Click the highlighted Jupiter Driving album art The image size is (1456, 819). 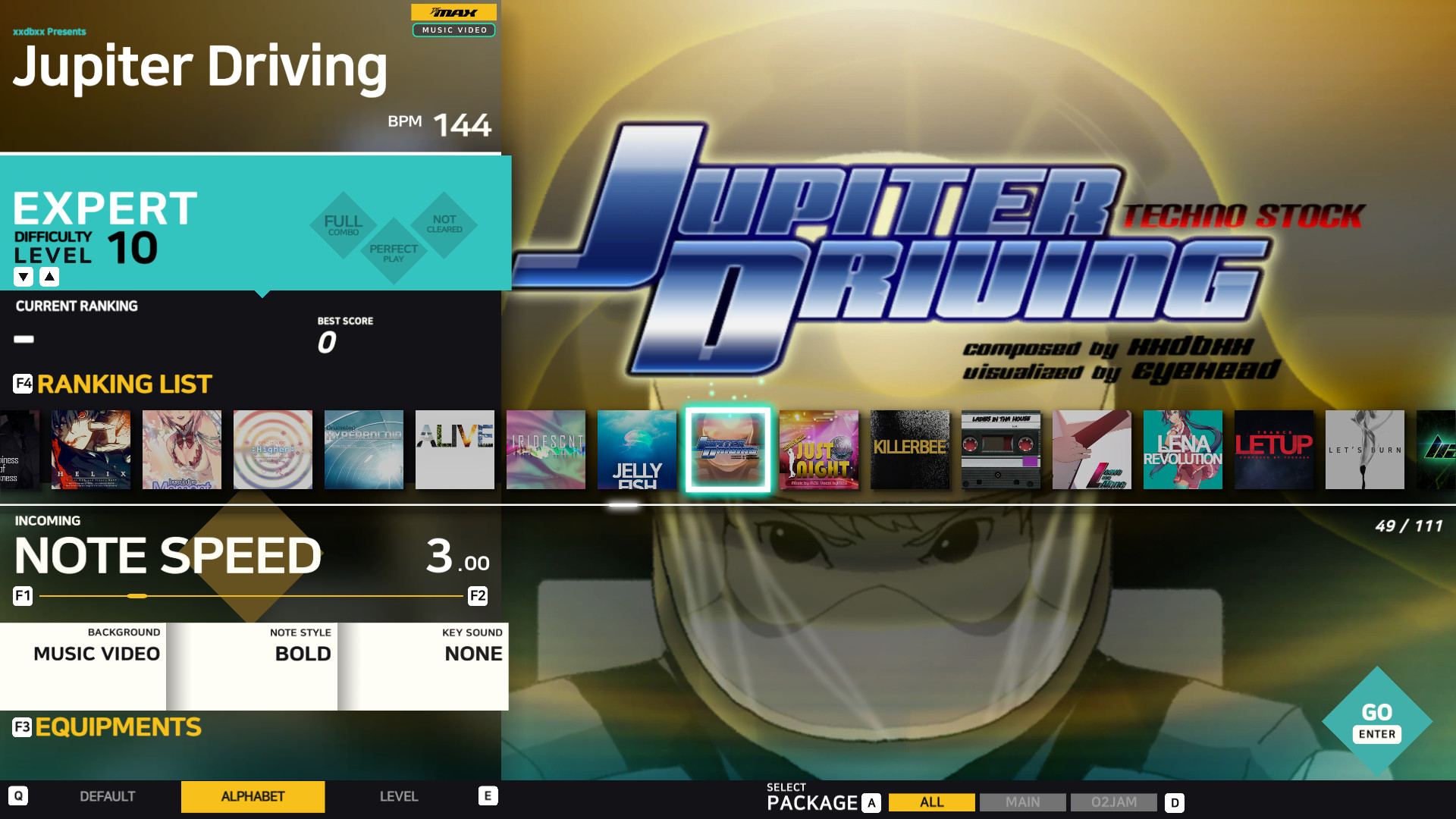(x=727, y=450)
